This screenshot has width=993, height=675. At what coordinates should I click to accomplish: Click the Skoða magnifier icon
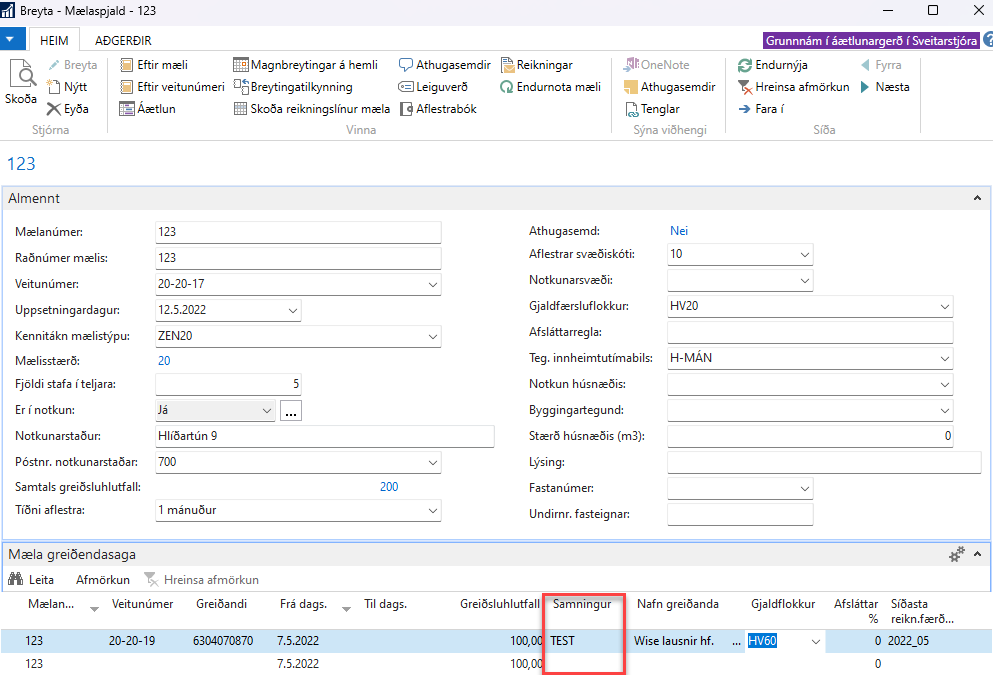click(x=20, y=75)
